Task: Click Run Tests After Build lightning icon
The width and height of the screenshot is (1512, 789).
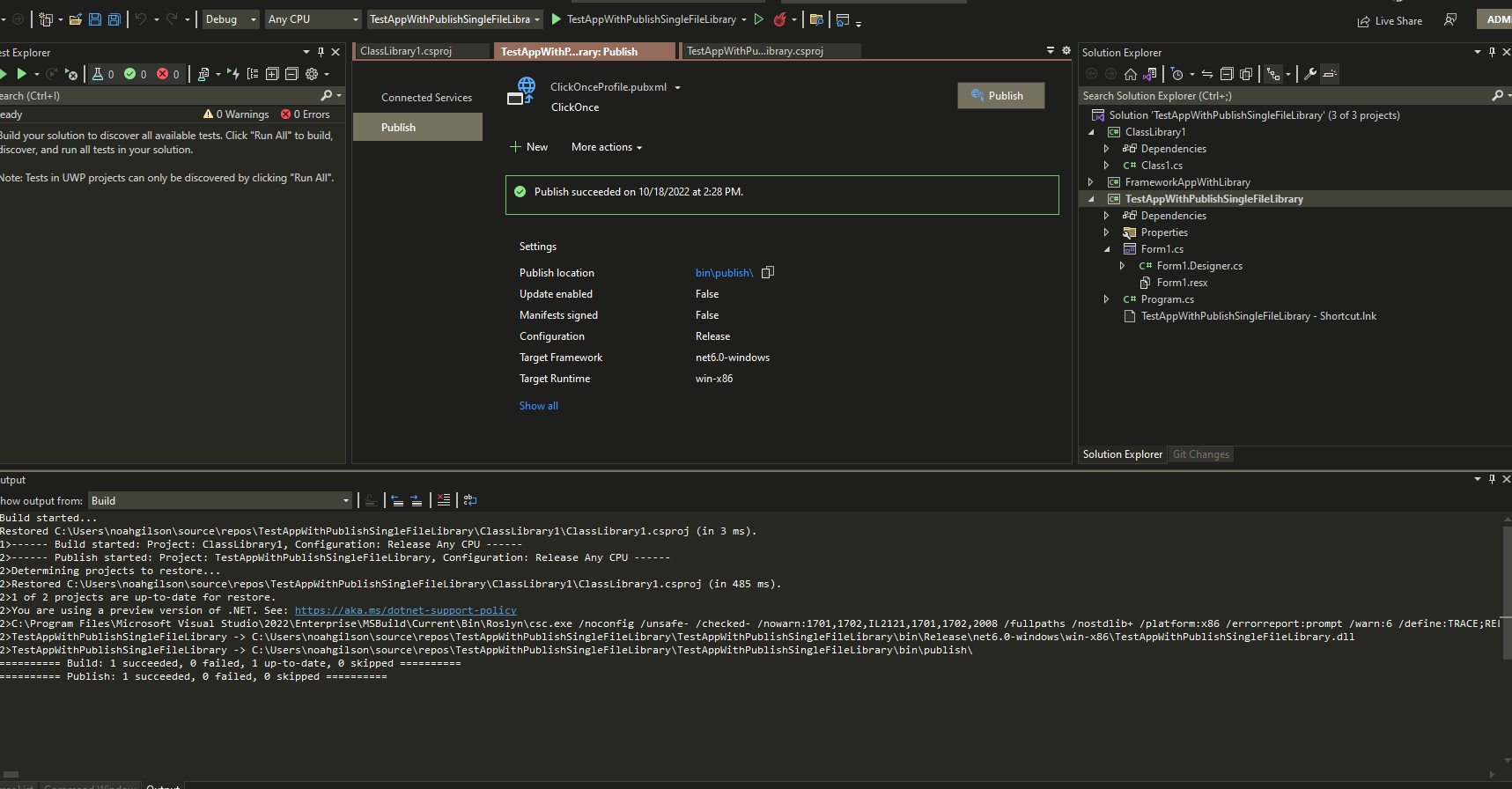Action: (232, 74)
